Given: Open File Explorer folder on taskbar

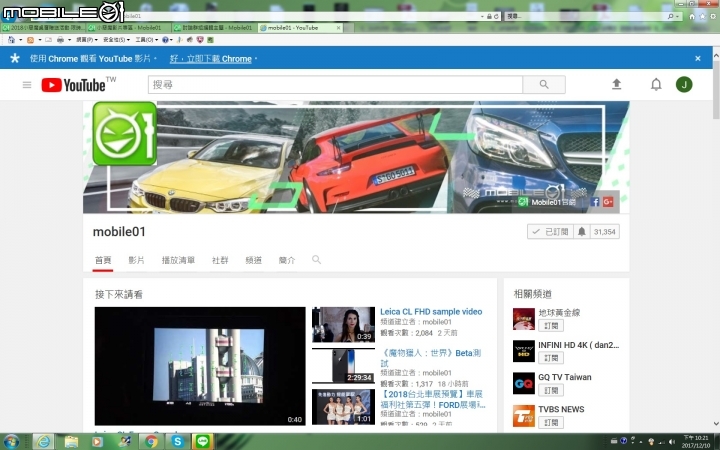Looking at the screenshot, I should (71, 442).
